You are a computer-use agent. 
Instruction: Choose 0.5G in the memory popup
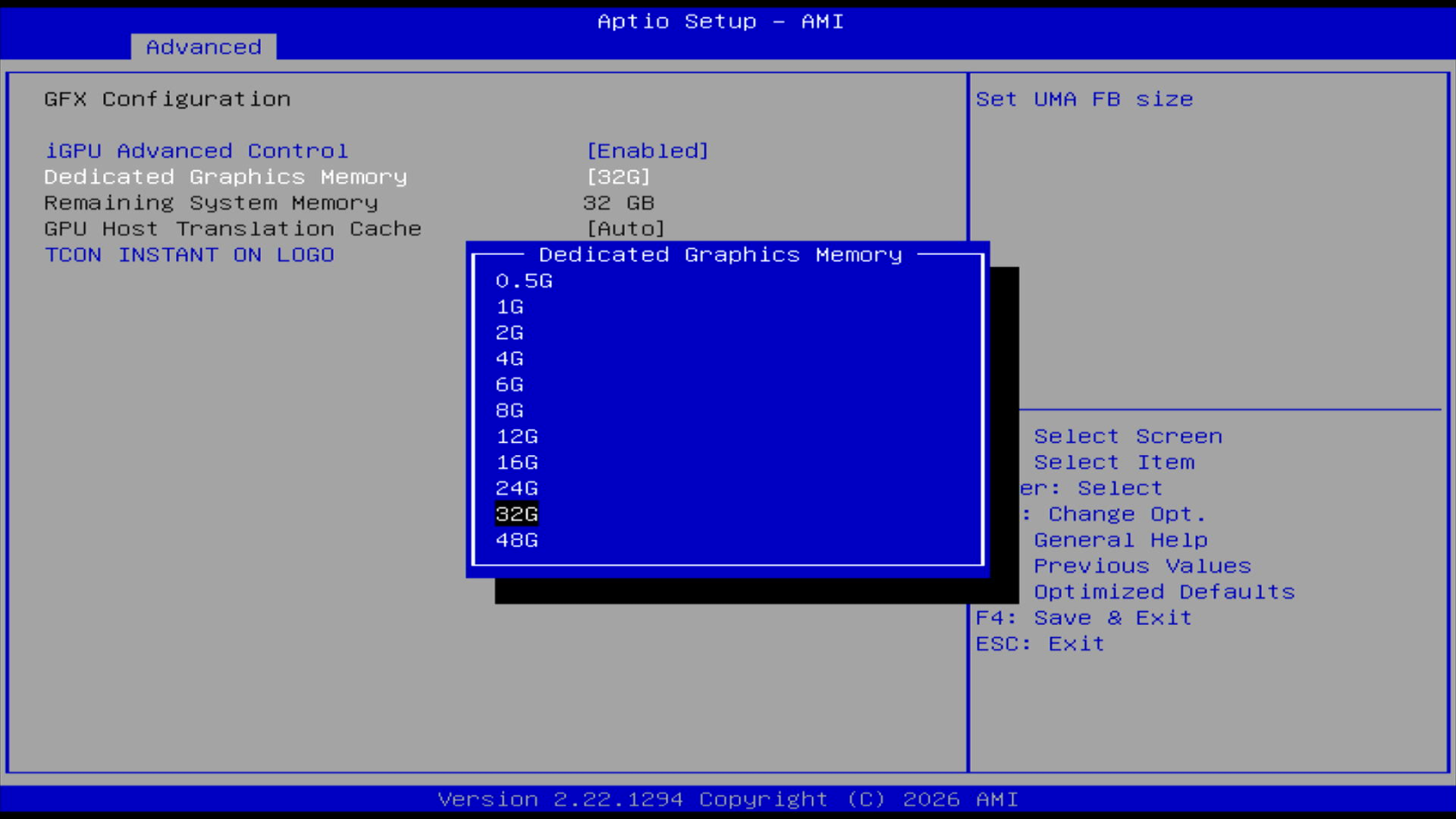pyautogui.click(x=523, y=281)
